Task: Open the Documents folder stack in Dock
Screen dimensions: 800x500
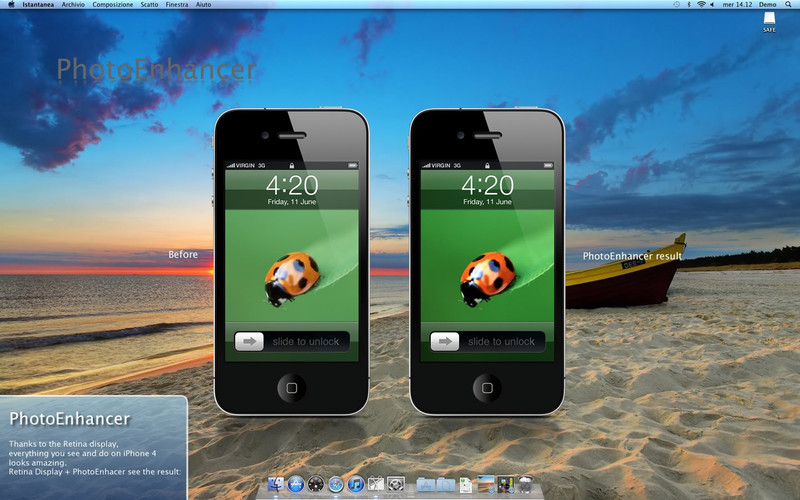Action: pos(446,485)
